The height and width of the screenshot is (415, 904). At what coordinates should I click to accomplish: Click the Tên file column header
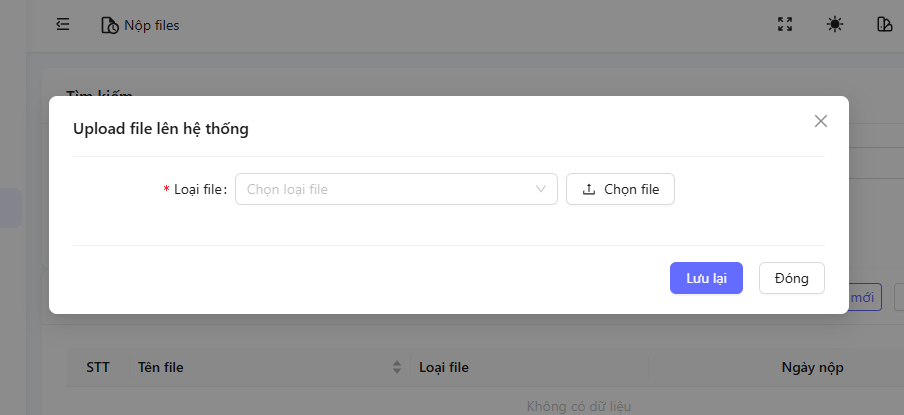click(x=160, y=367)
